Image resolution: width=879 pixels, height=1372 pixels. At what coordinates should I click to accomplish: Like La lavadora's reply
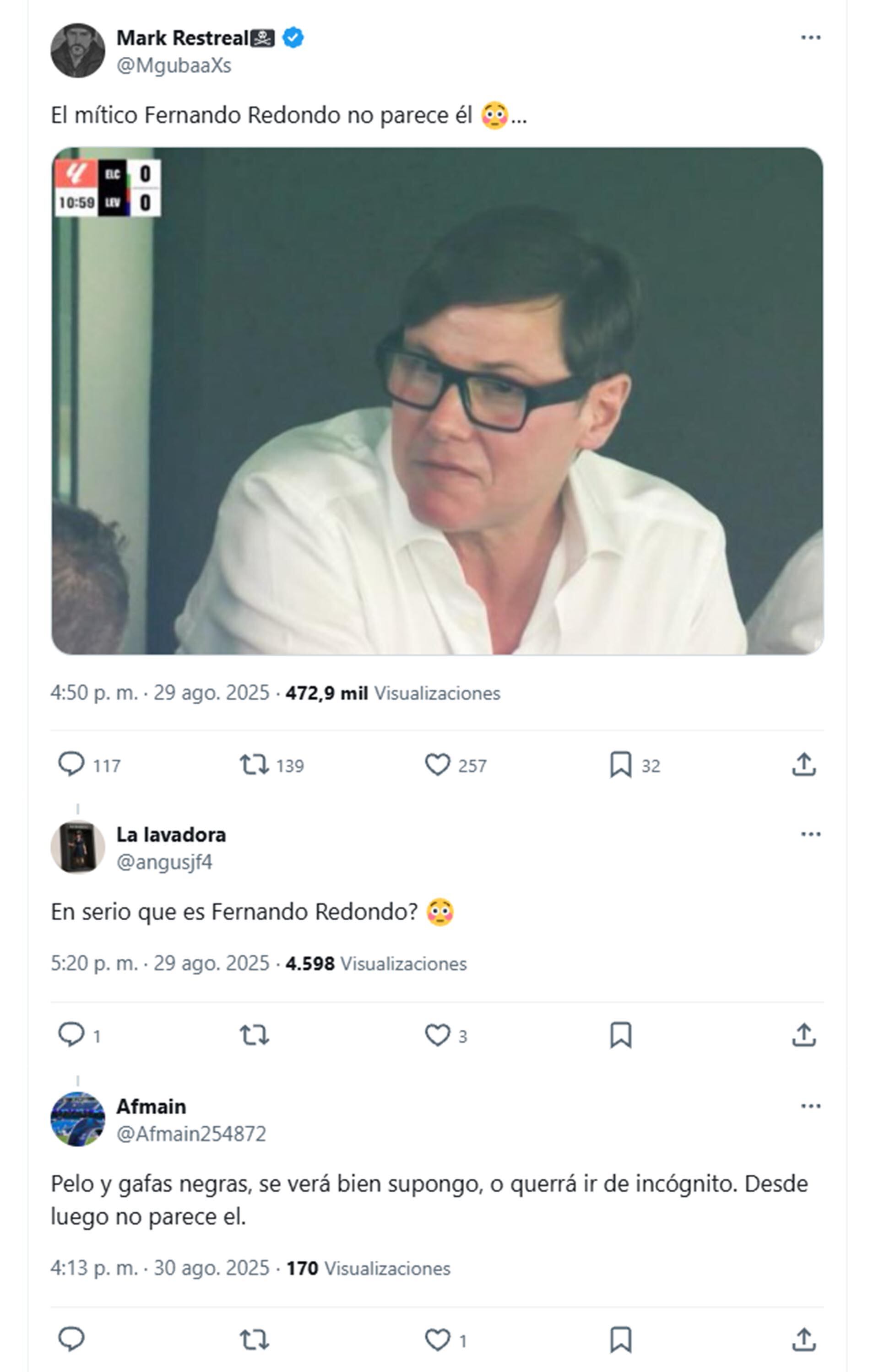(x=437, y=1035)
